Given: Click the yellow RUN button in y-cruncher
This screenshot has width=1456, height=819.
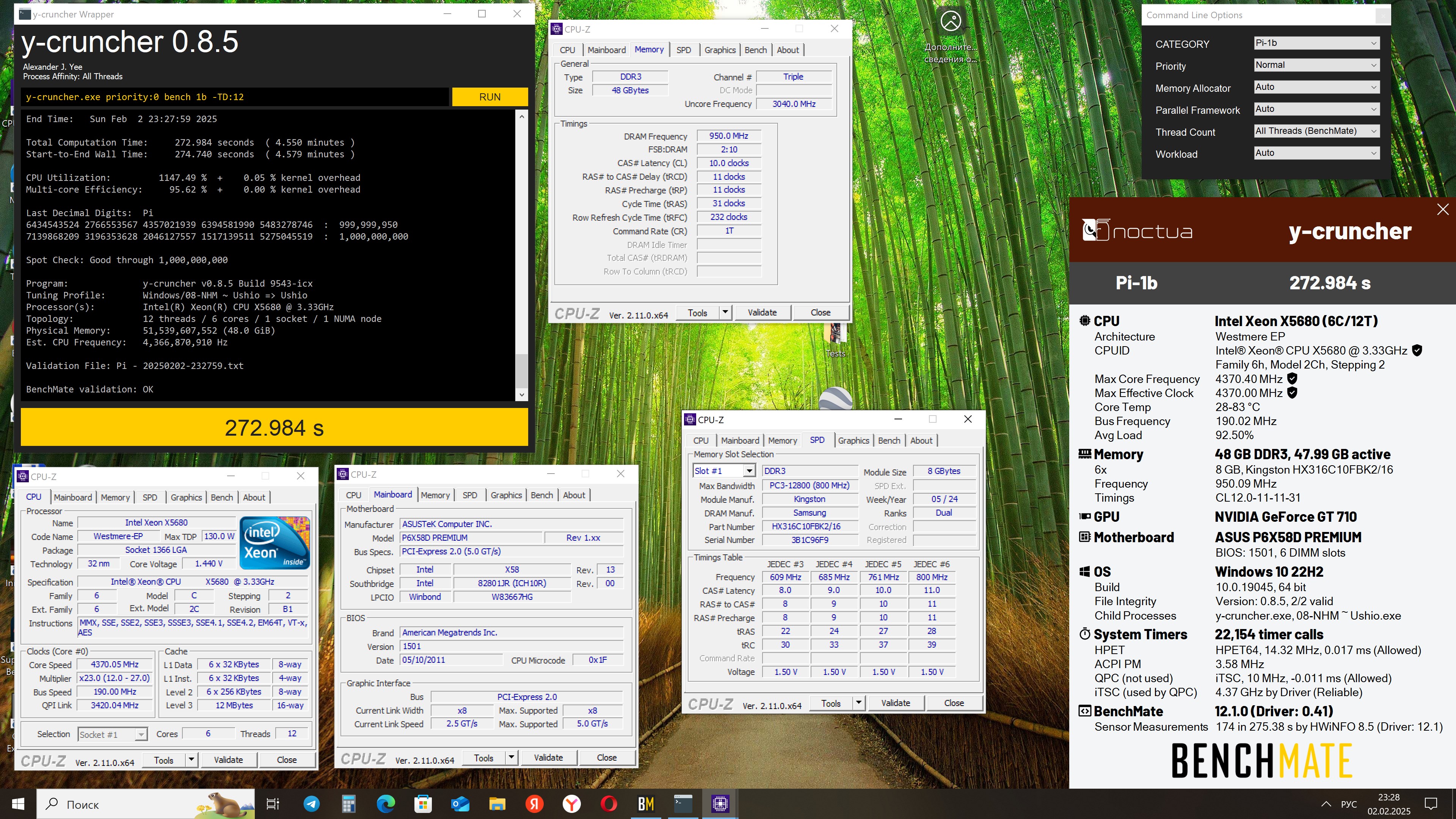Looking at the screenshot, I should (x=490, y=97).
